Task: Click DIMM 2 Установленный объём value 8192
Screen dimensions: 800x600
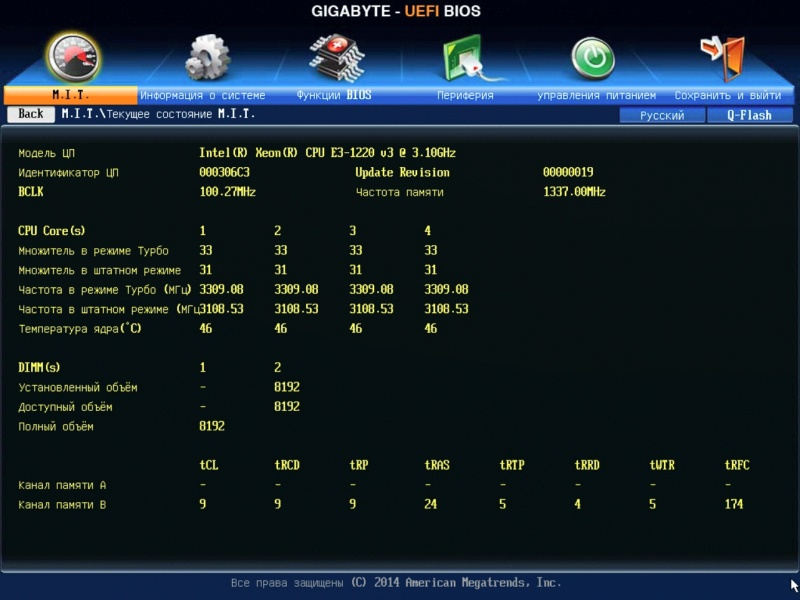Action: coord(287,387)
